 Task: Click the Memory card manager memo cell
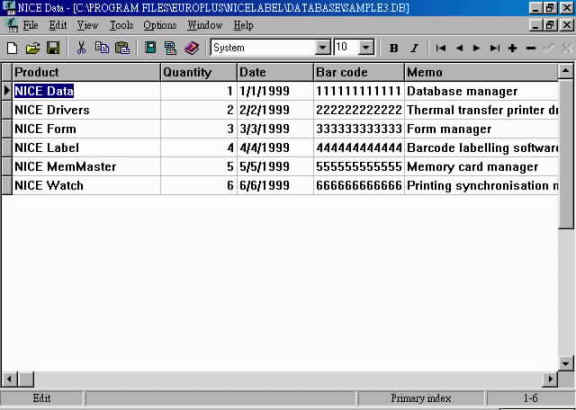click(482, 167)
